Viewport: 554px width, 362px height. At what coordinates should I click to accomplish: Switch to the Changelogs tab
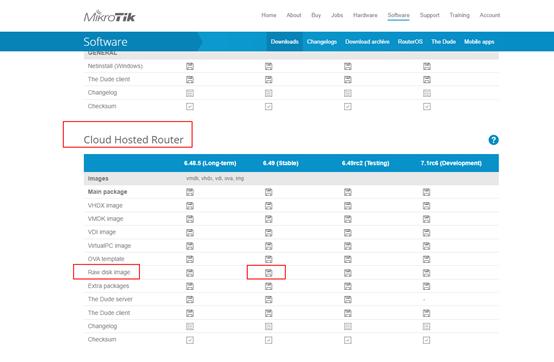[322, 42]
